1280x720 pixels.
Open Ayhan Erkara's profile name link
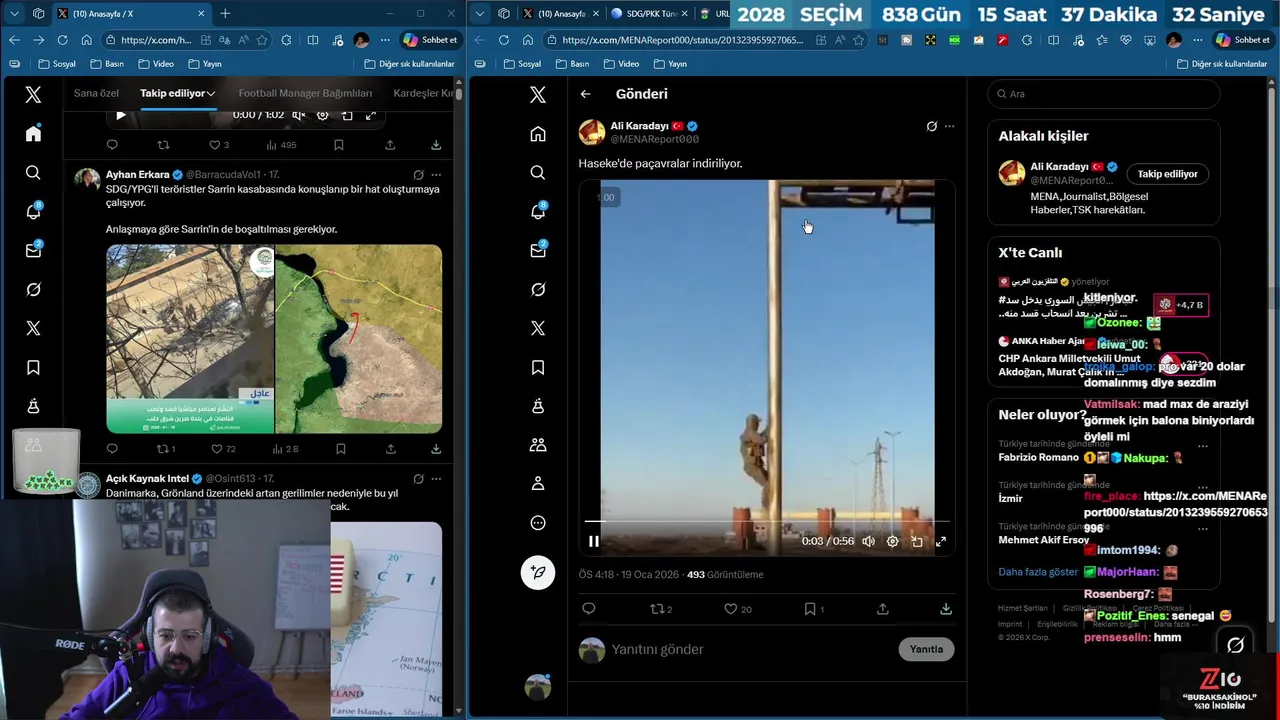click(137, 174)
